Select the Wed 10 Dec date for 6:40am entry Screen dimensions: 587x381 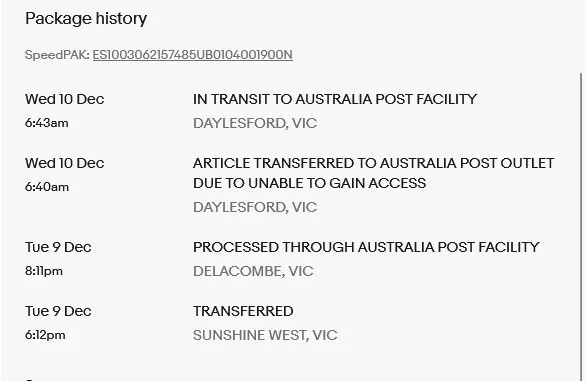click(x=64, y=163)
